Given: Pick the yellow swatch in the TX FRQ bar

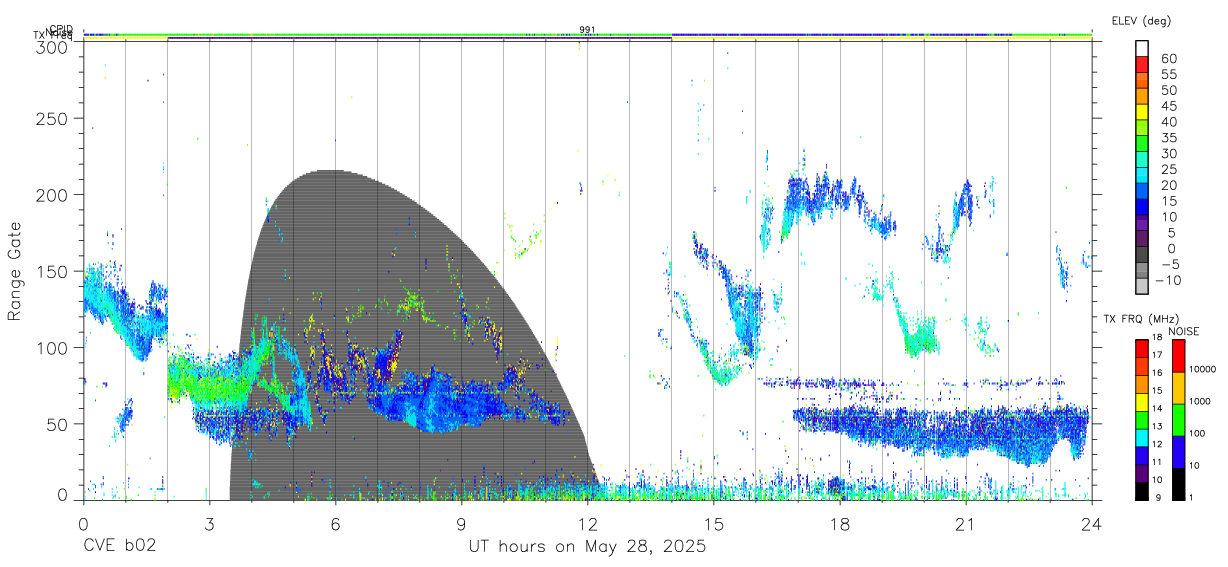Looking at the screenshot, I should (x=1141, y=400).
